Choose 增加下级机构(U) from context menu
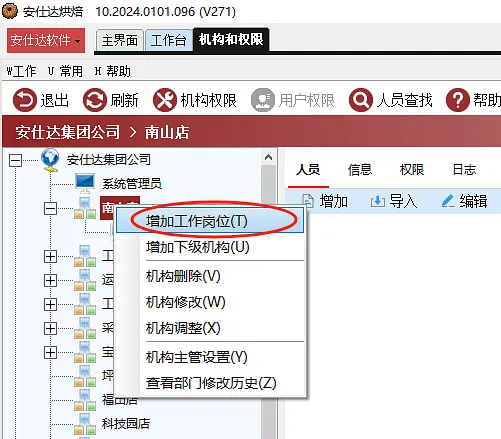The height and width of the screenshot is (439, 501). tap(210, 247)
